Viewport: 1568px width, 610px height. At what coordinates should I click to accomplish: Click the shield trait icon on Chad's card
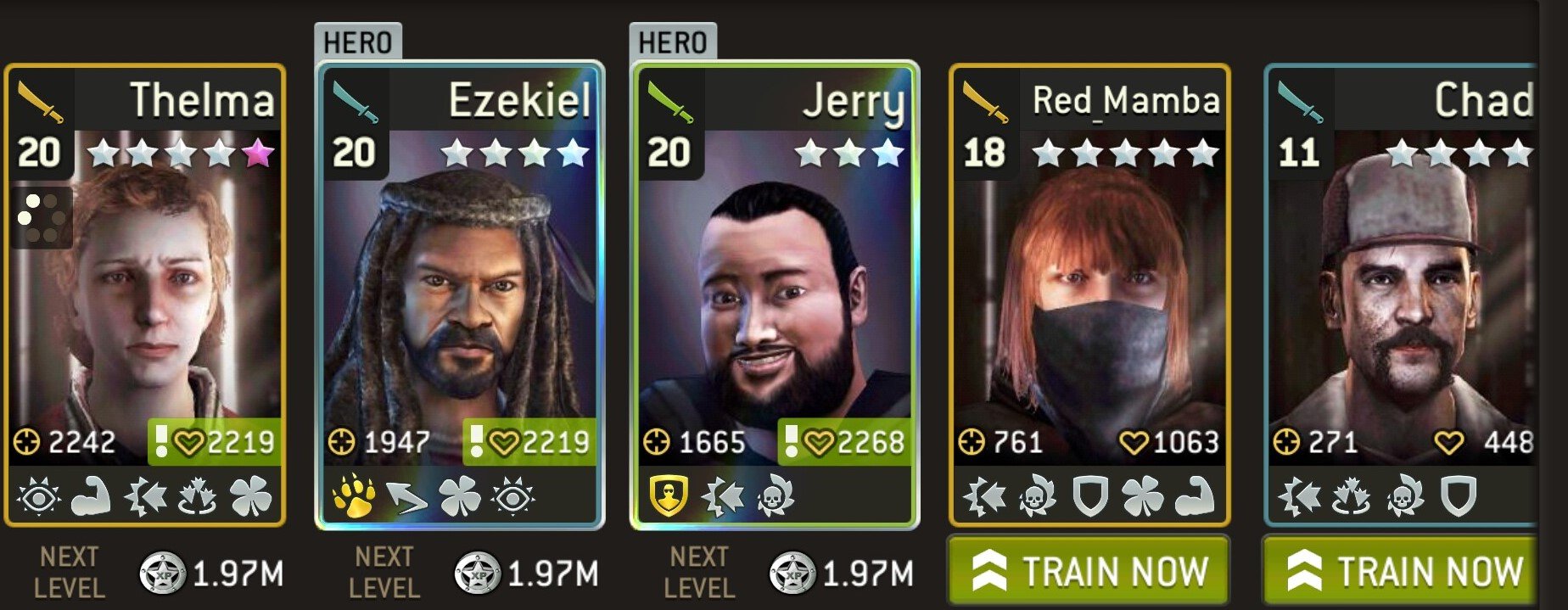pyautogui.click(x=1458, y=497)
